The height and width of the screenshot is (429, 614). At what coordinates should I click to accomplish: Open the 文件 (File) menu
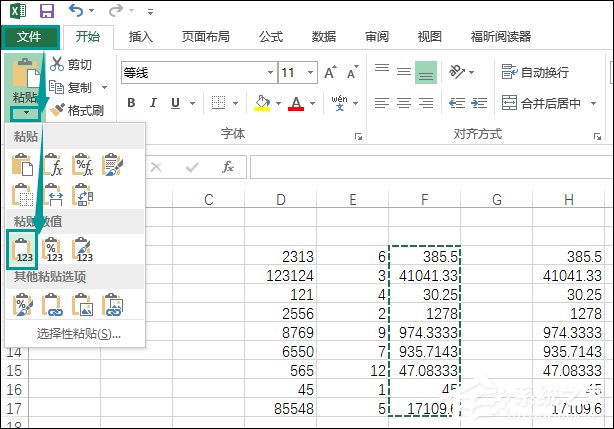(29, 37)
